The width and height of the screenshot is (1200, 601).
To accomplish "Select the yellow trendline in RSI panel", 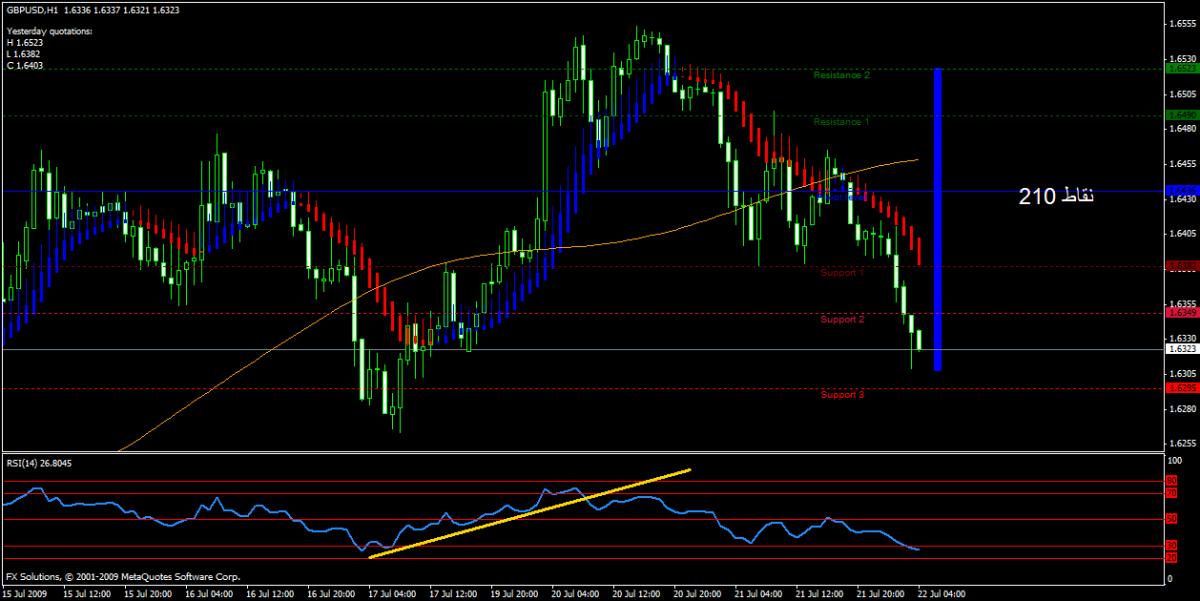I will (x=530, y=513).
